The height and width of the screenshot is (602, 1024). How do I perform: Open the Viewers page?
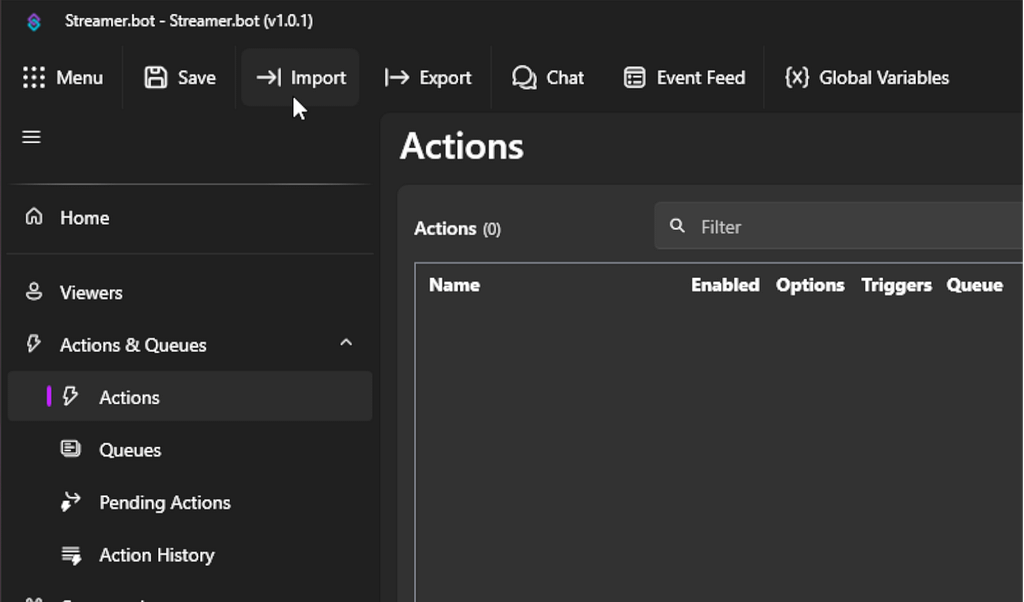pos(90,293)
